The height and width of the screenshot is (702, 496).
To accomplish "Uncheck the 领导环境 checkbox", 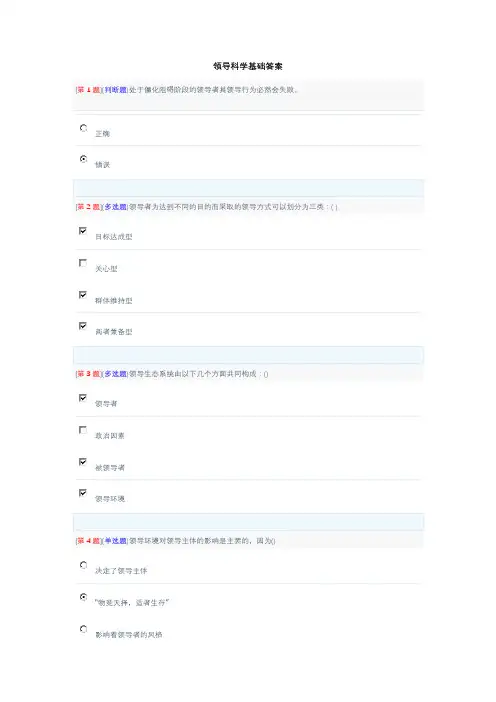I will tap(83, 493).
